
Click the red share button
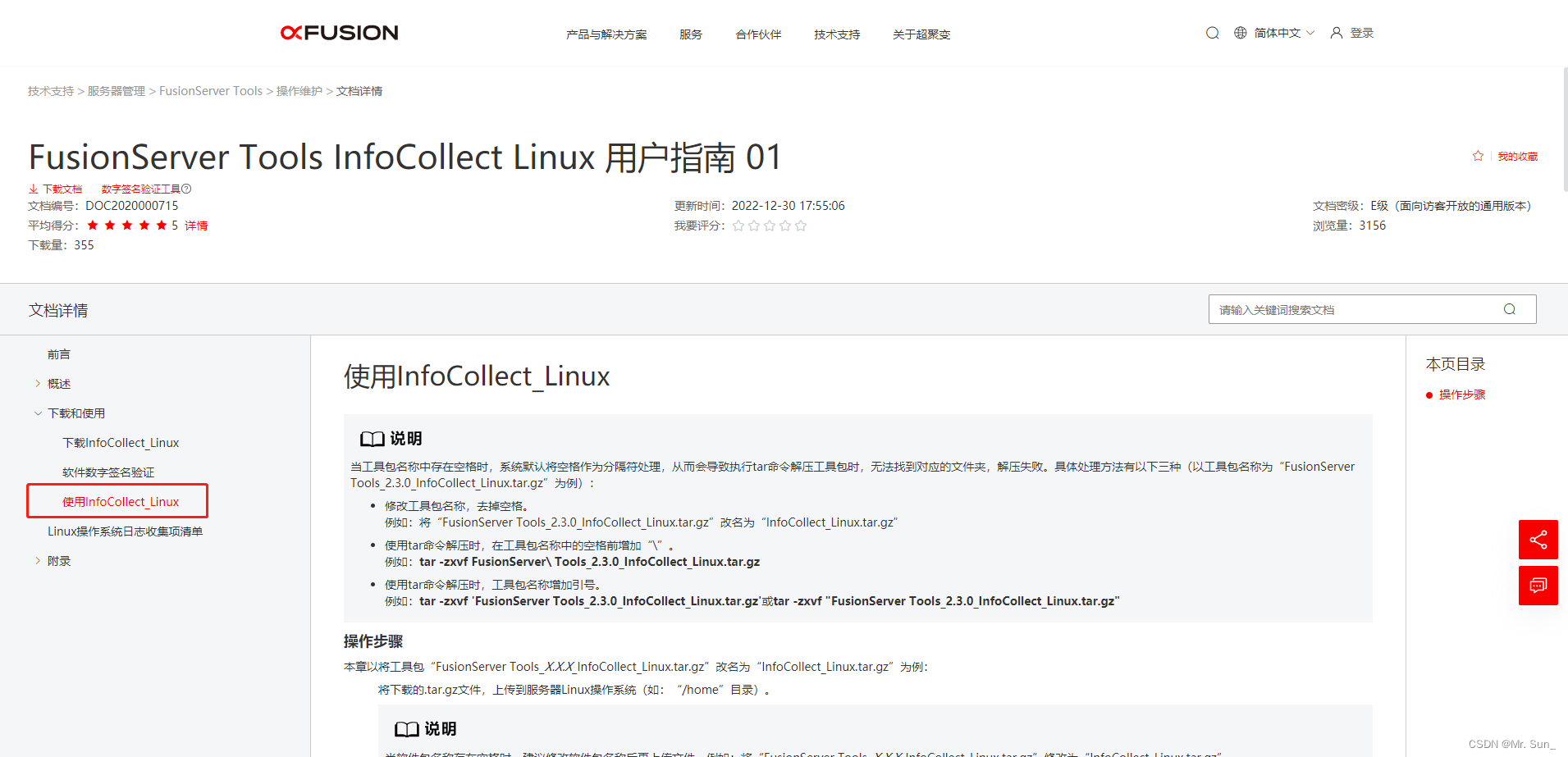click(x=1538, y=540)
